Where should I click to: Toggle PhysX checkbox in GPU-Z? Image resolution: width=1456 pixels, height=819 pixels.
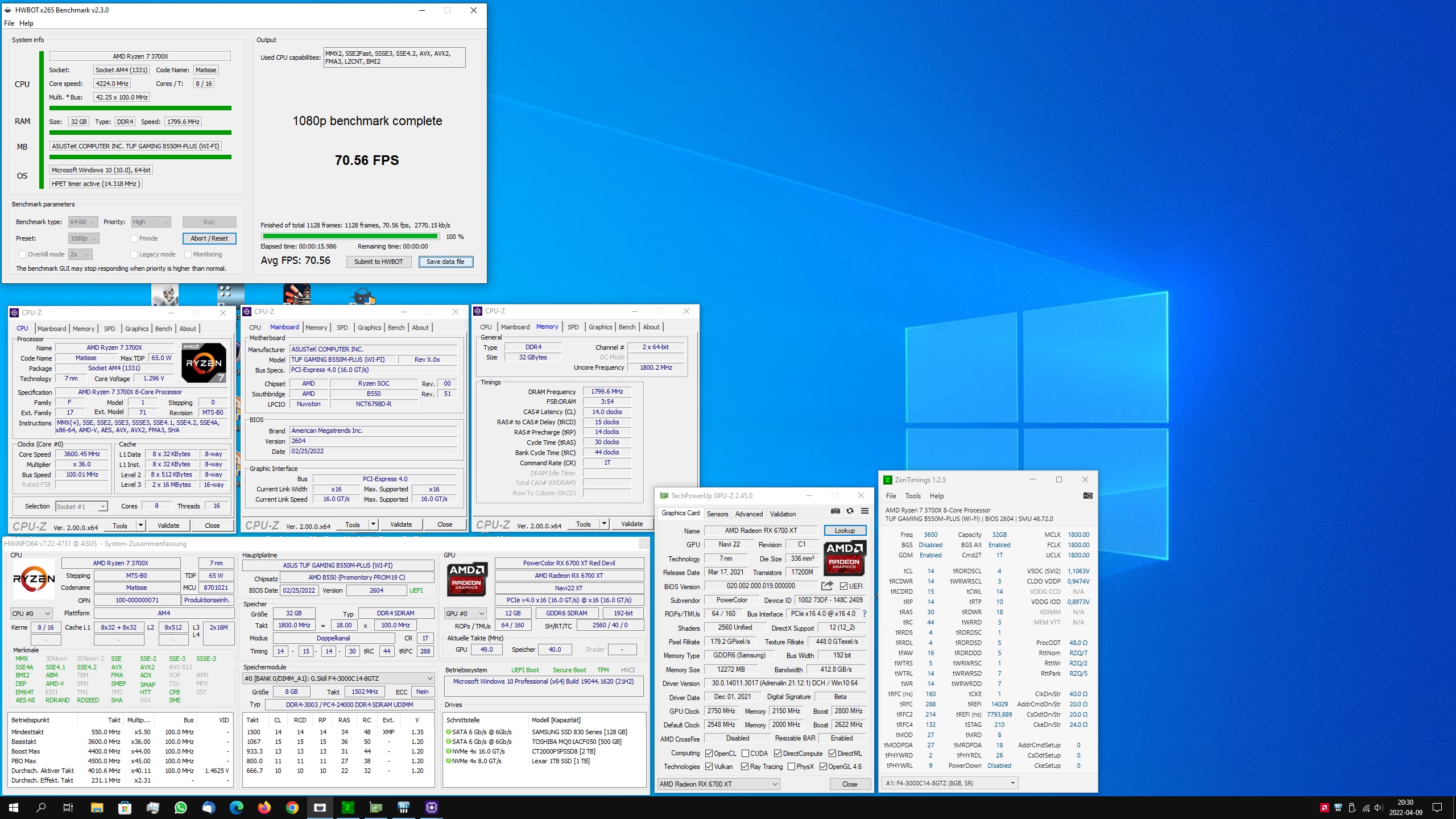pyautogui.click(x=791, y=767)
